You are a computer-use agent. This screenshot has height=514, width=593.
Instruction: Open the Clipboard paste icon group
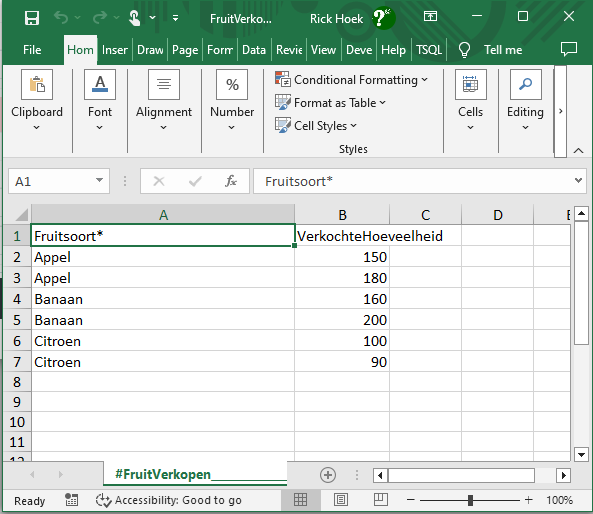[37, 84]
